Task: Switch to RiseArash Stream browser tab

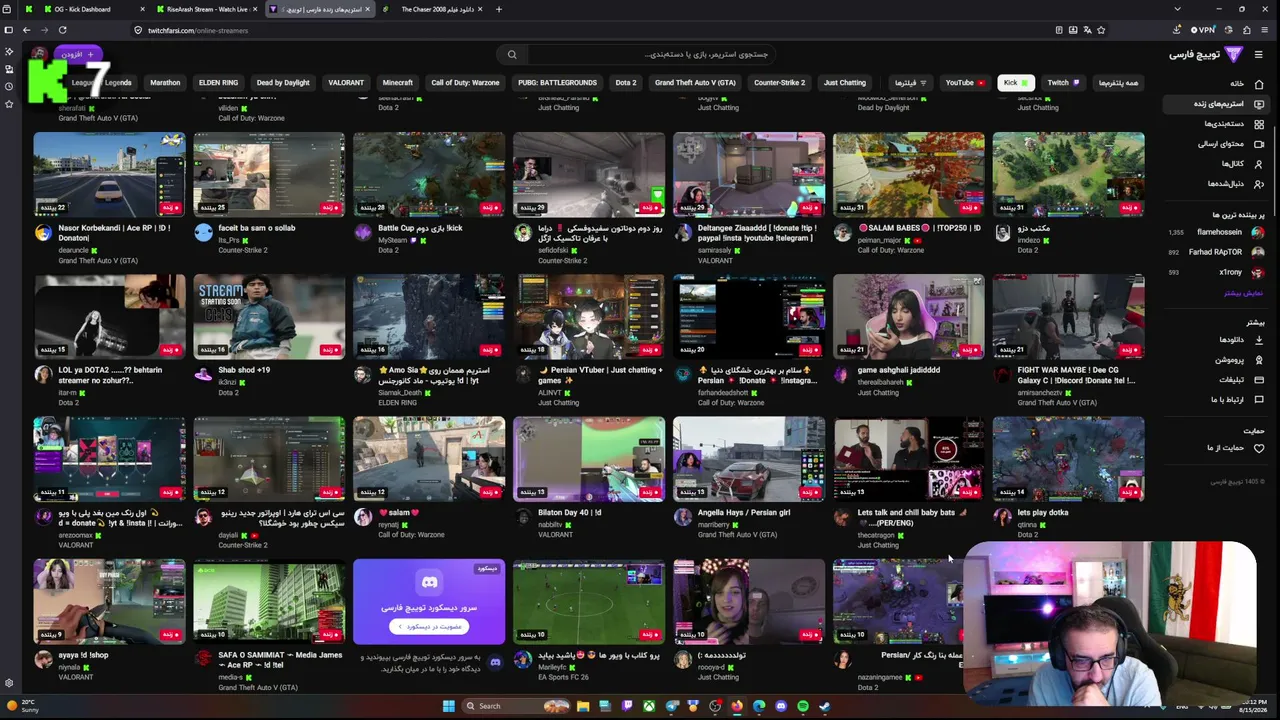Action: (x=207, y=9)
